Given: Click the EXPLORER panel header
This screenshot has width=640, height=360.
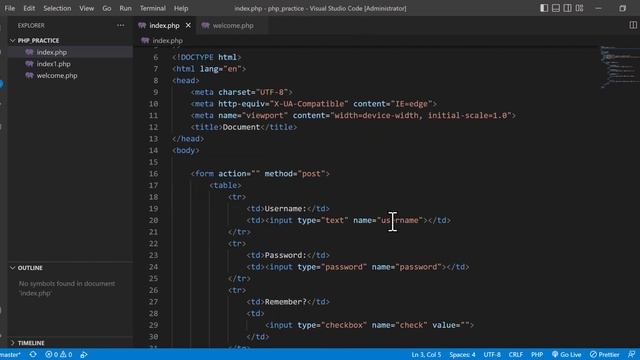Looking at the screenshot, I should (x=31, y=25).
